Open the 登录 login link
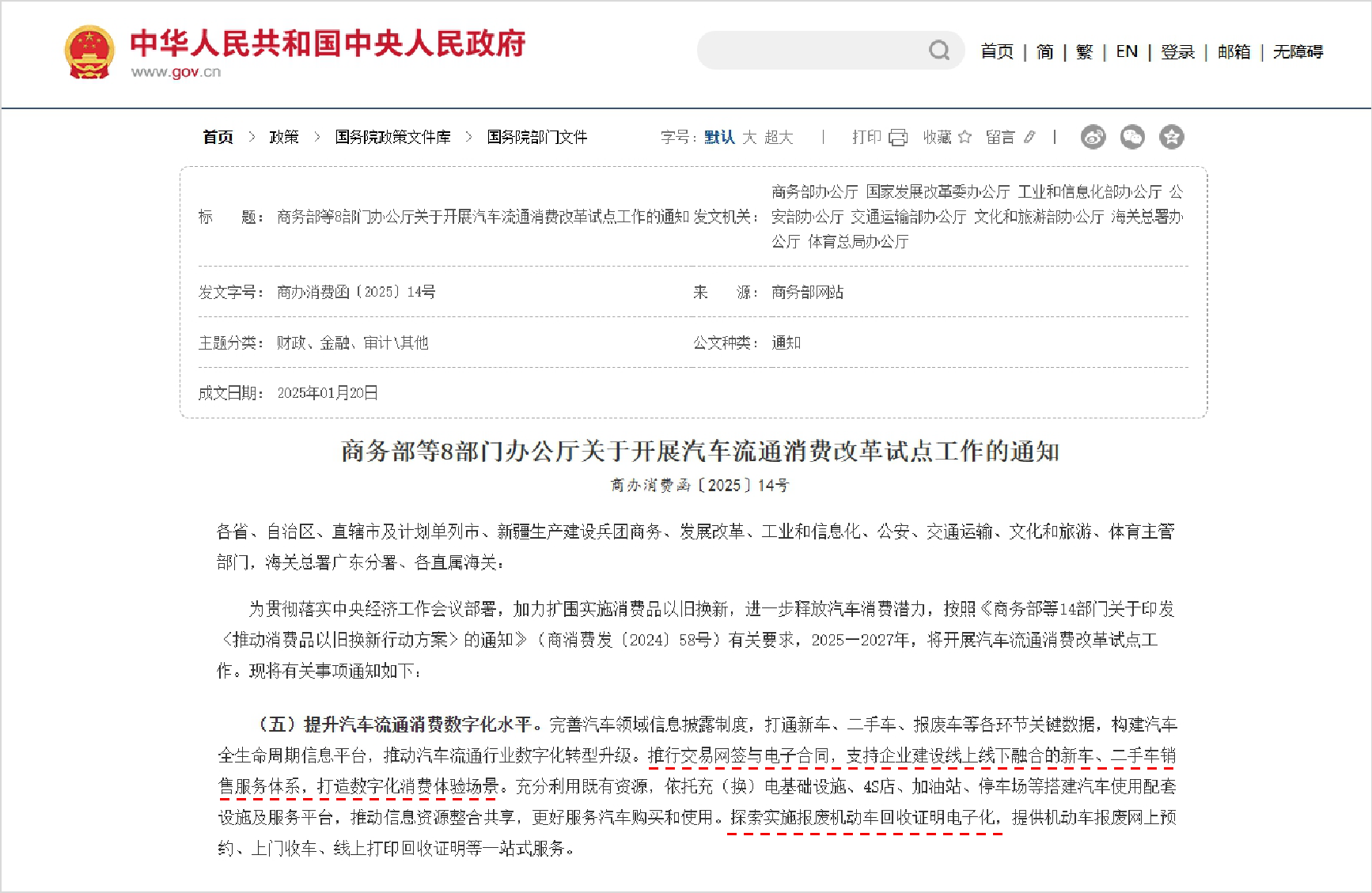 click(x=1177, y=51)
